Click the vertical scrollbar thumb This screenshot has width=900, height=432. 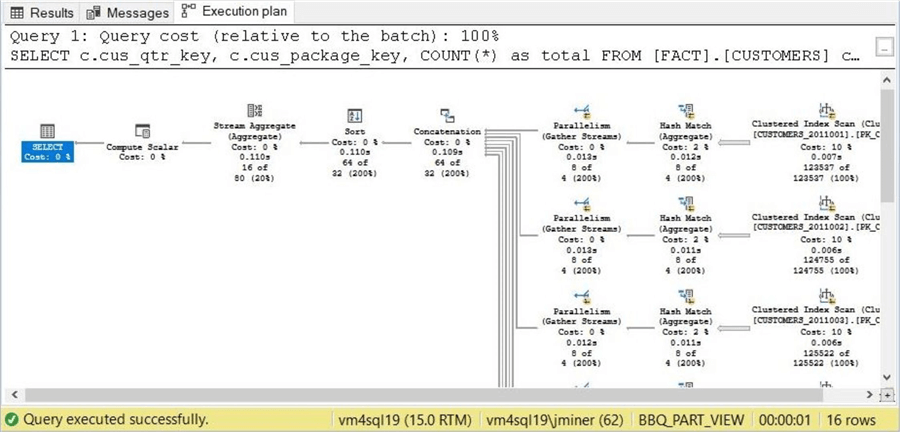point(887,145)
